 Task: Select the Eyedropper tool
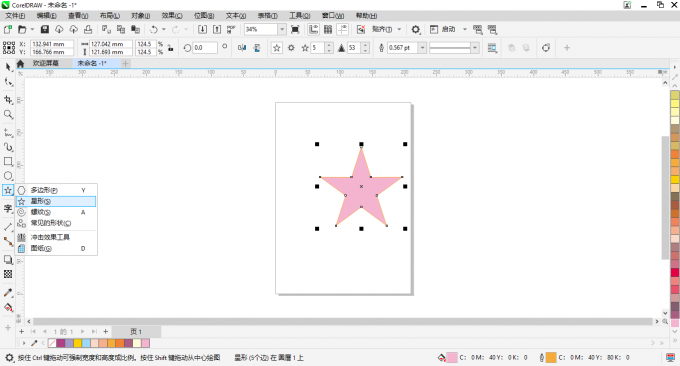[x=8, y=293]
